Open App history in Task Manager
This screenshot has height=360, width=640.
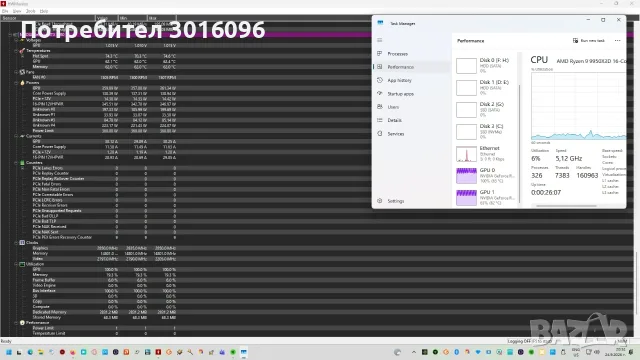pyautogui.click(x=412, y=80)
